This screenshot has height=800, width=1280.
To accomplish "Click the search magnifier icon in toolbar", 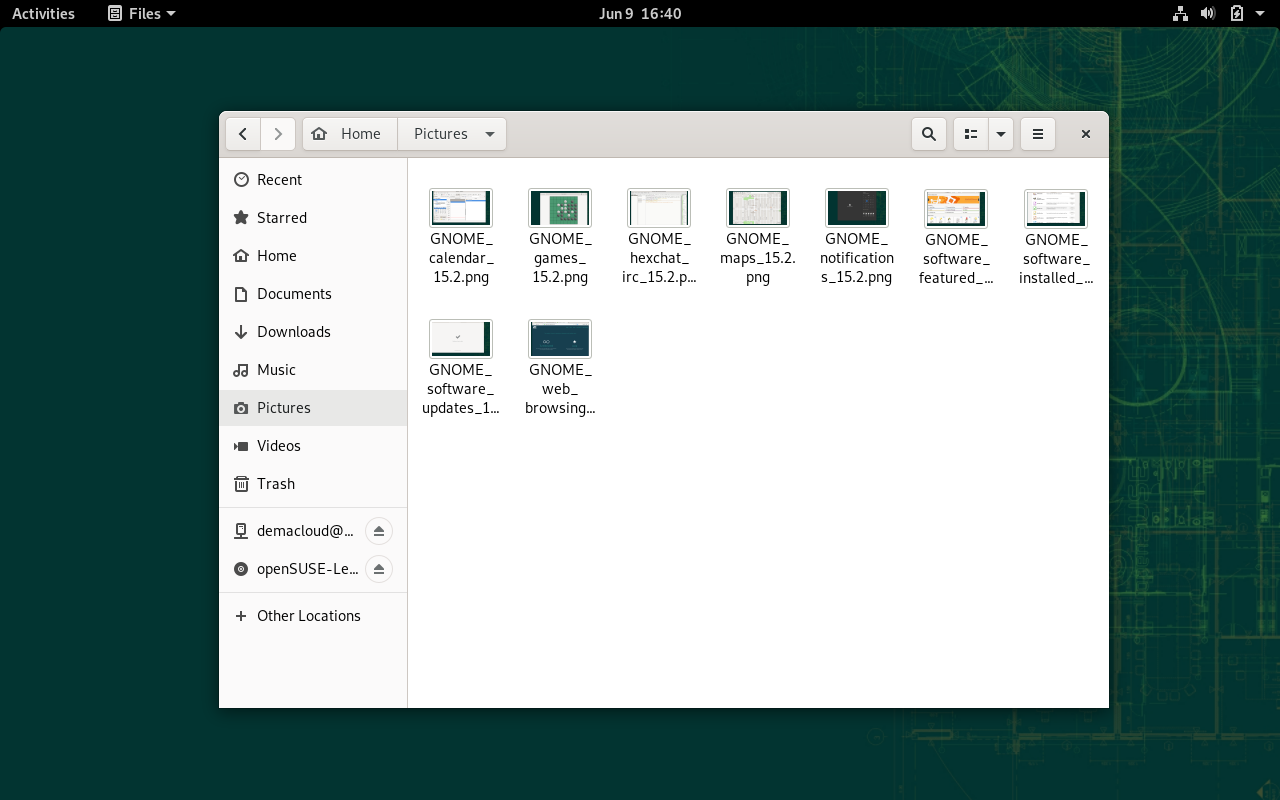I will coord(929,134).
